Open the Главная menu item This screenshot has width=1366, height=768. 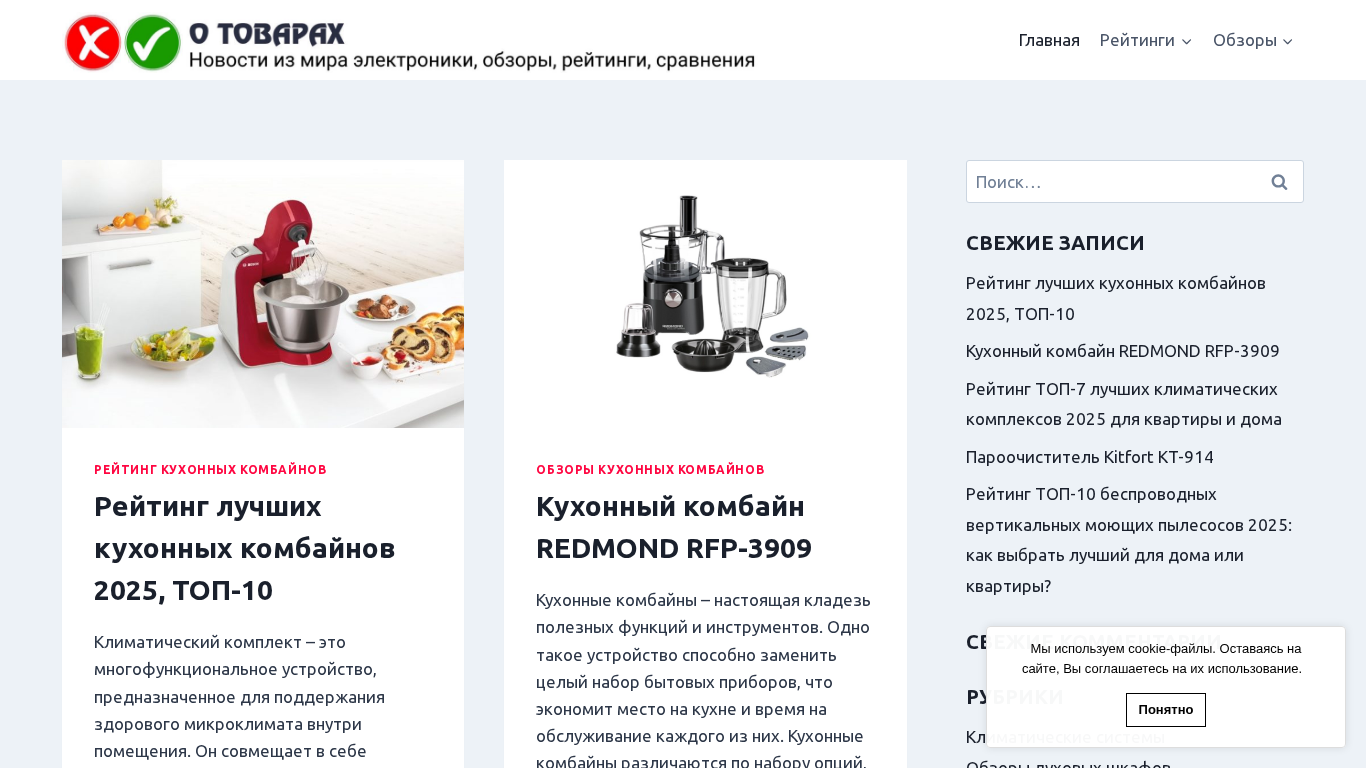click(1049, 40)
